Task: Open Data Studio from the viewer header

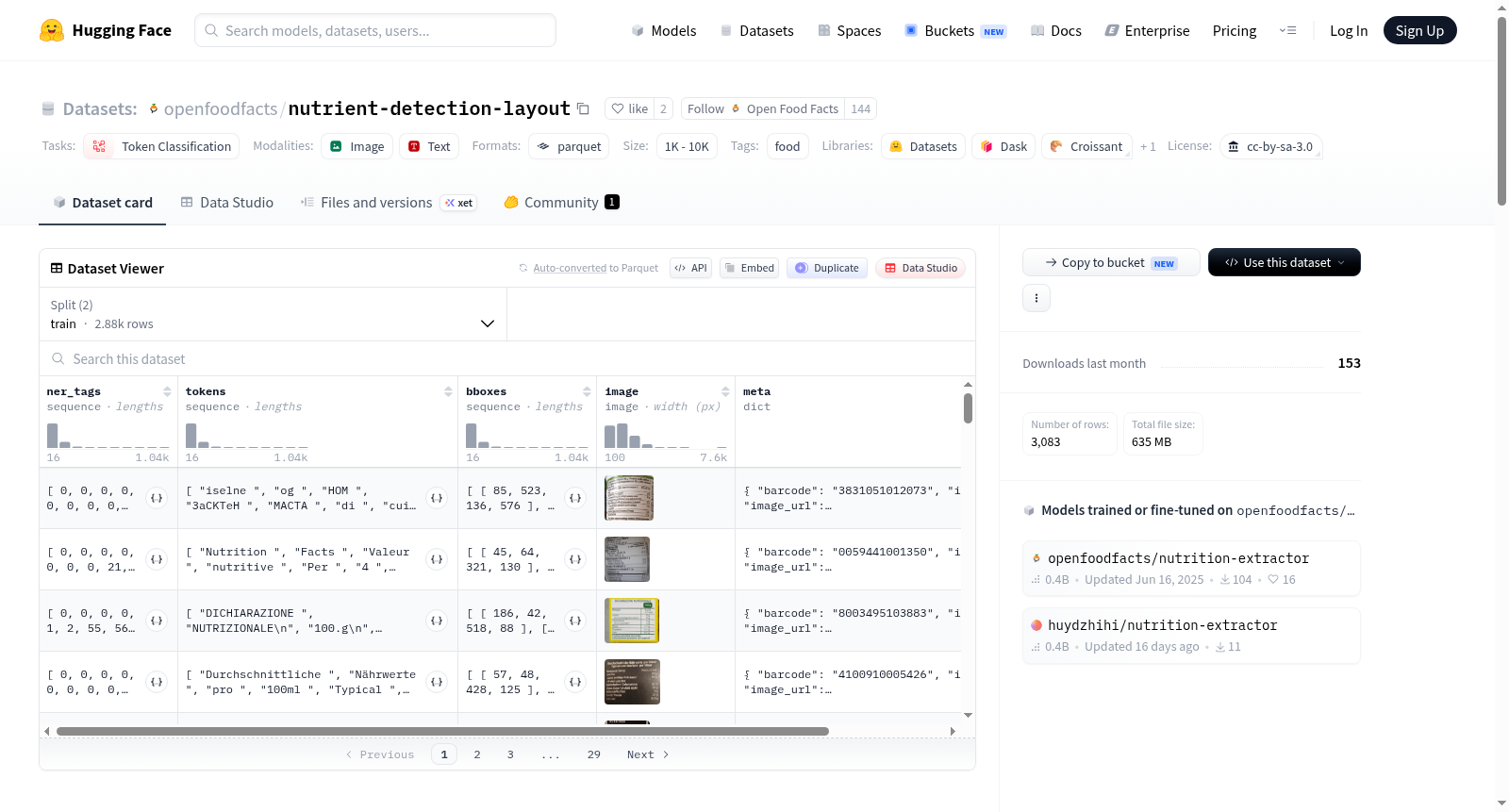Action: pos(920,268)
